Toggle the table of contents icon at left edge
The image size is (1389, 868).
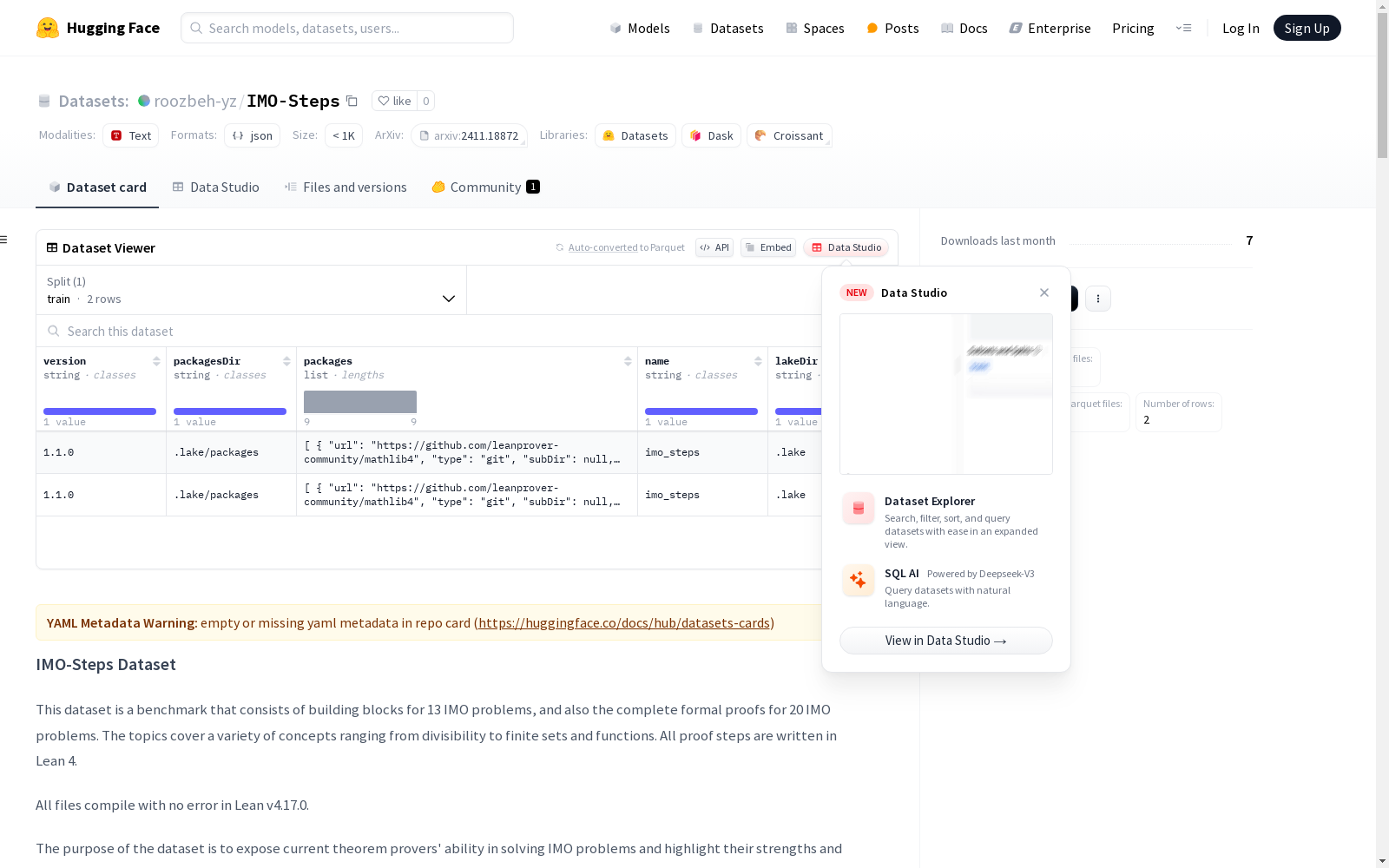3,240
